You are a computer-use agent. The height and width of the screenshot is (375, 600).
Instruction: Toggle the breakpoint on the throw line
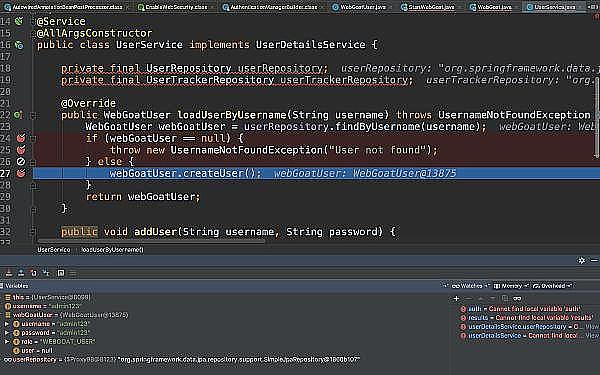21,150
